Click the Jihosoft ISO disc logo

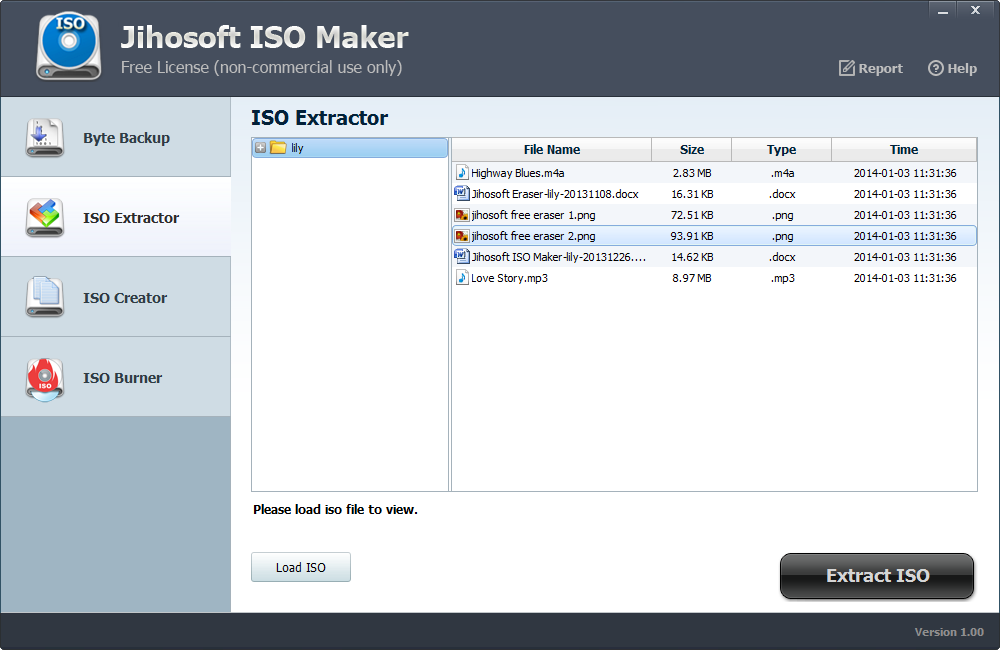tap(69, 46)
